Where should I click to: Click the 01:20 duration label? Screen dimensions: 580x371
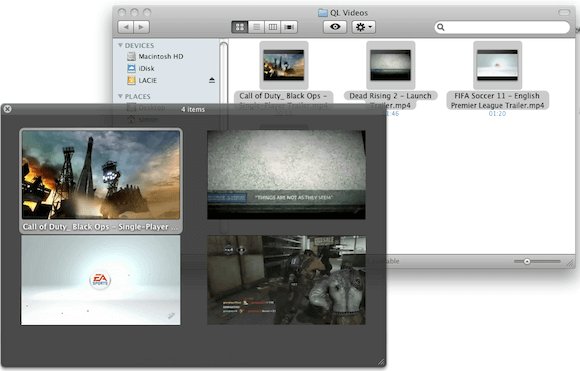498,114
